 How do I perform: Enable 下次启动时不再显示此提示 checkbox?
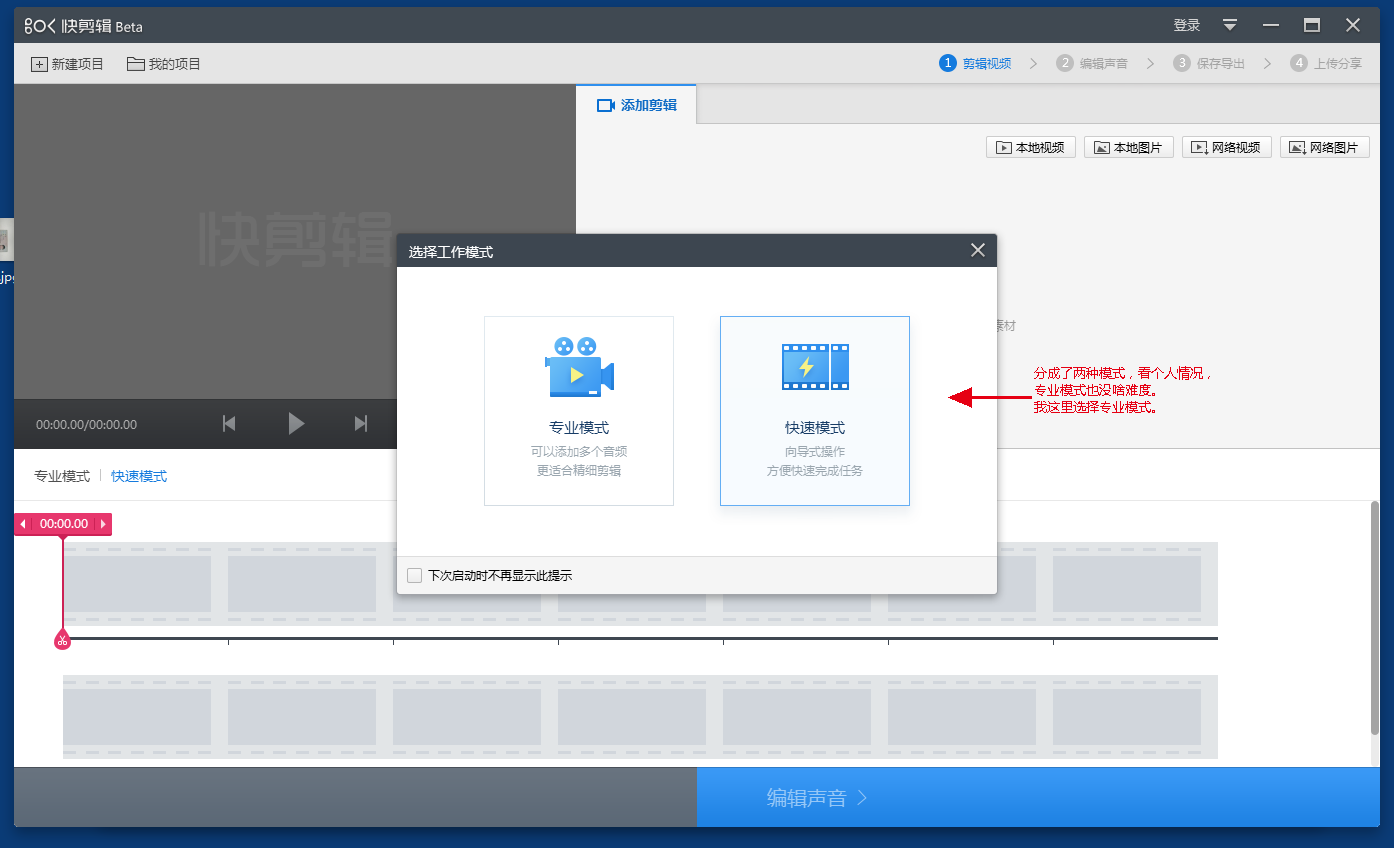(x=415, y=575)
